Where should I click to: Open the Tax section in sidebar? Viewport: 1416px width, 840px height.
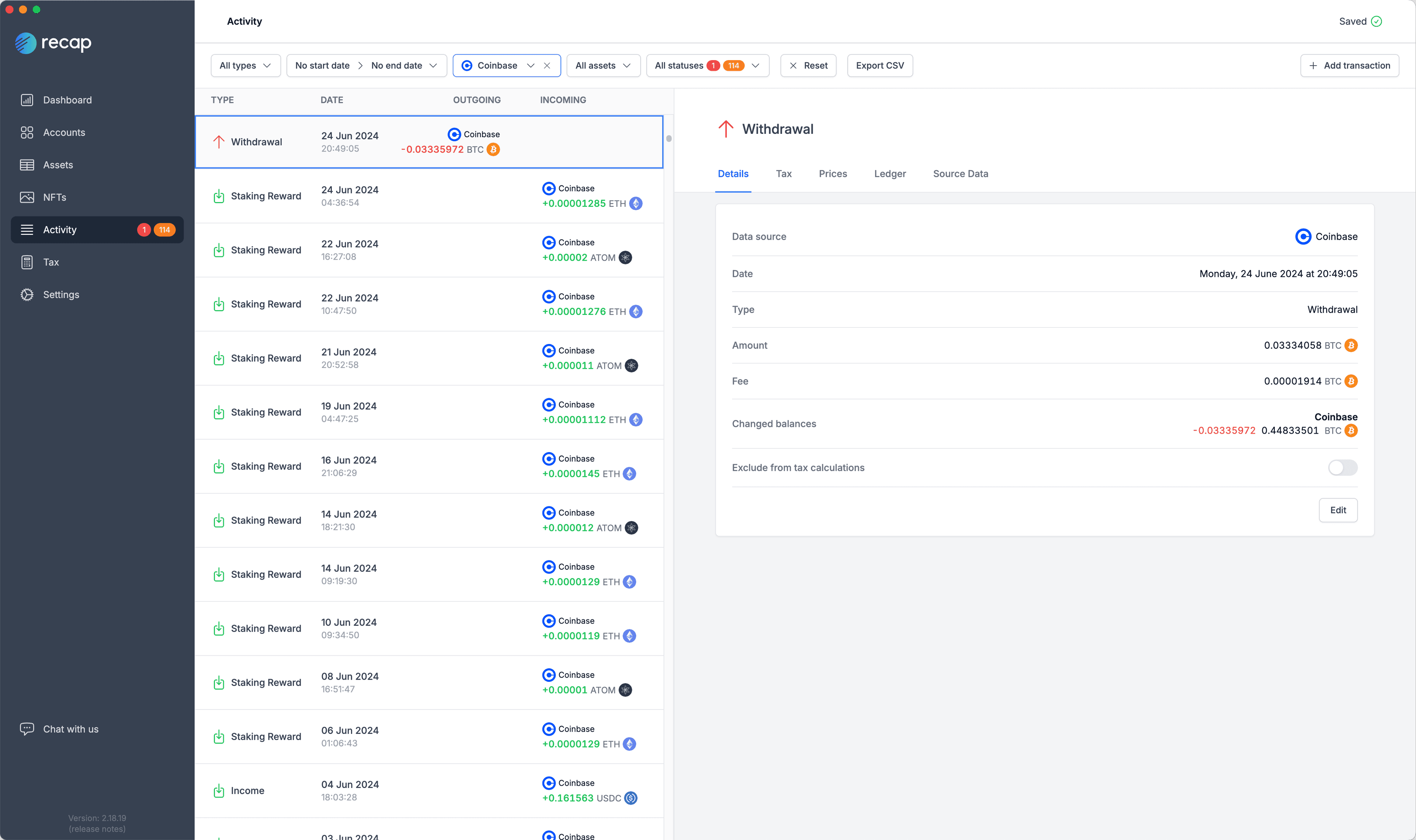(x=97, y=262)
